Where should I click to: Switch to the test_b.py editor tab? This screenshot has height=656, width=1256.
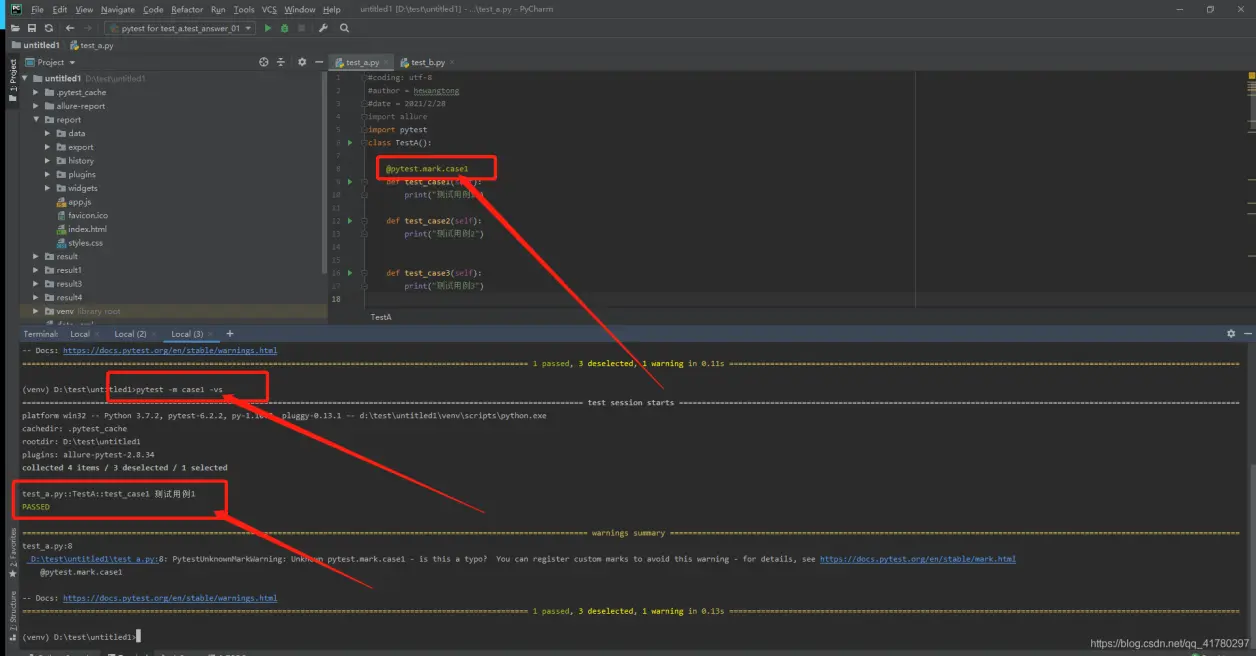pos(428,62)
